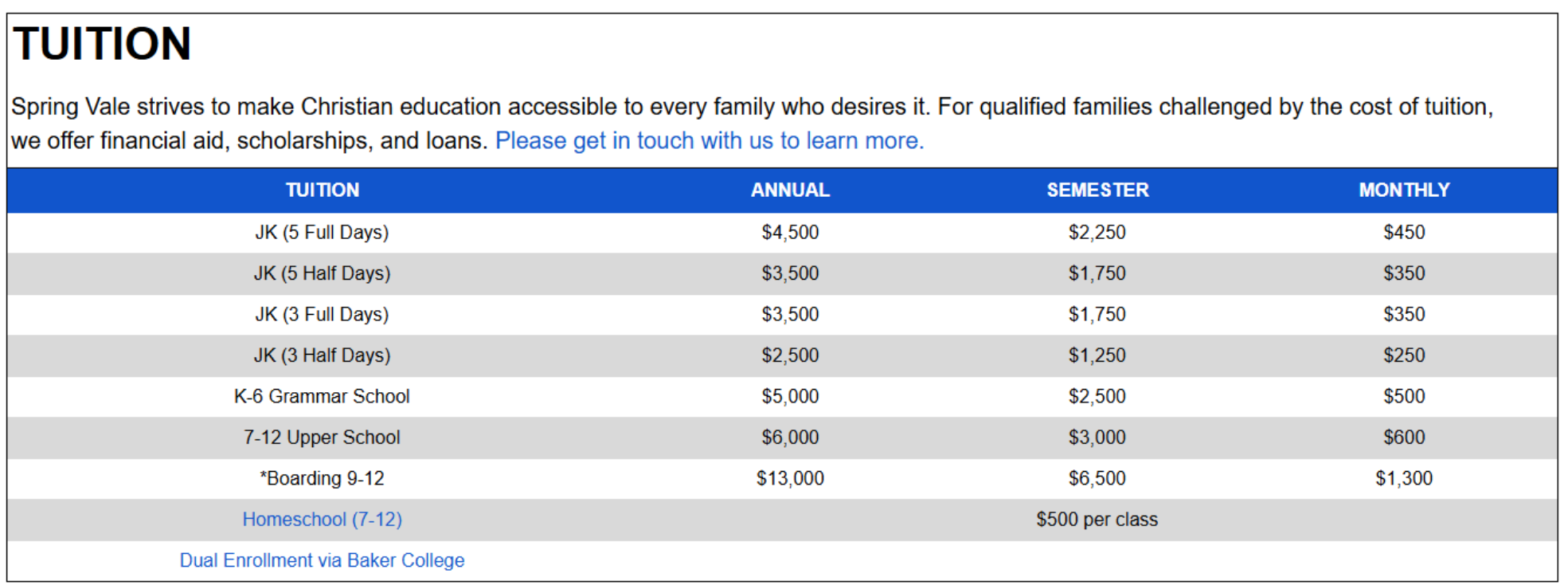
Task: Click the $1,300 monthly boarding amount
Action: pyautogui.click(x=1404, y=478)
